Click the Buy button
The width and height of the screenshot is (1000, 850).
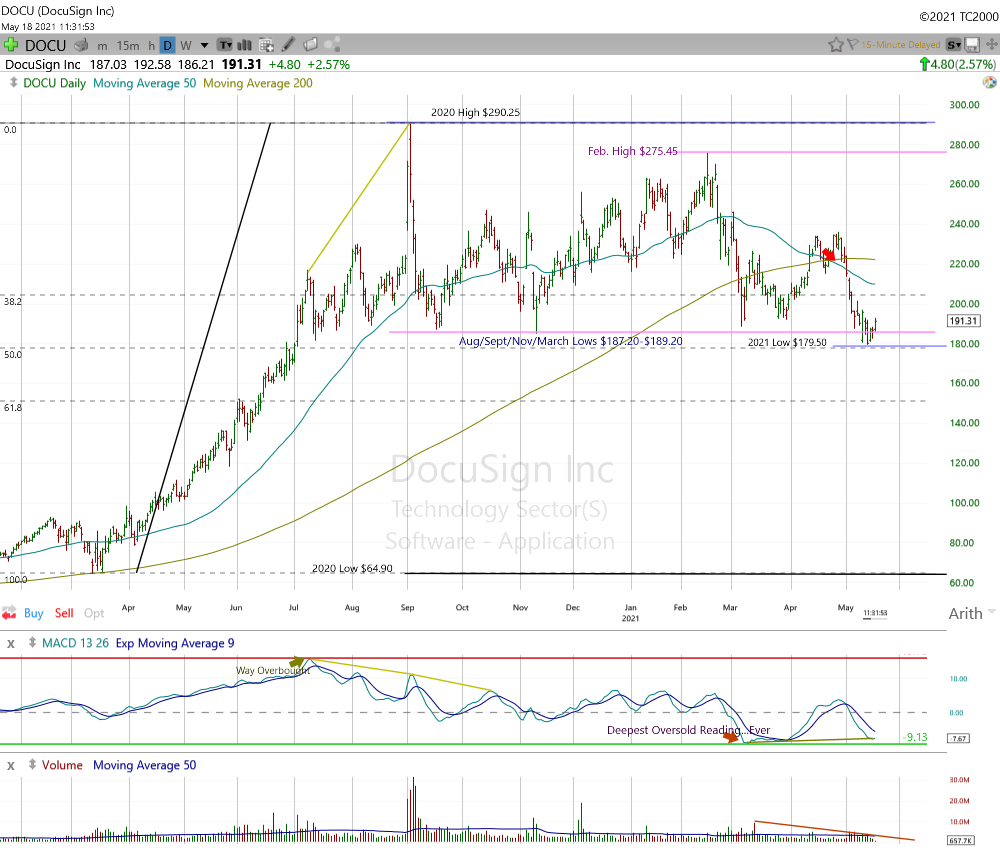click(34, 613)
